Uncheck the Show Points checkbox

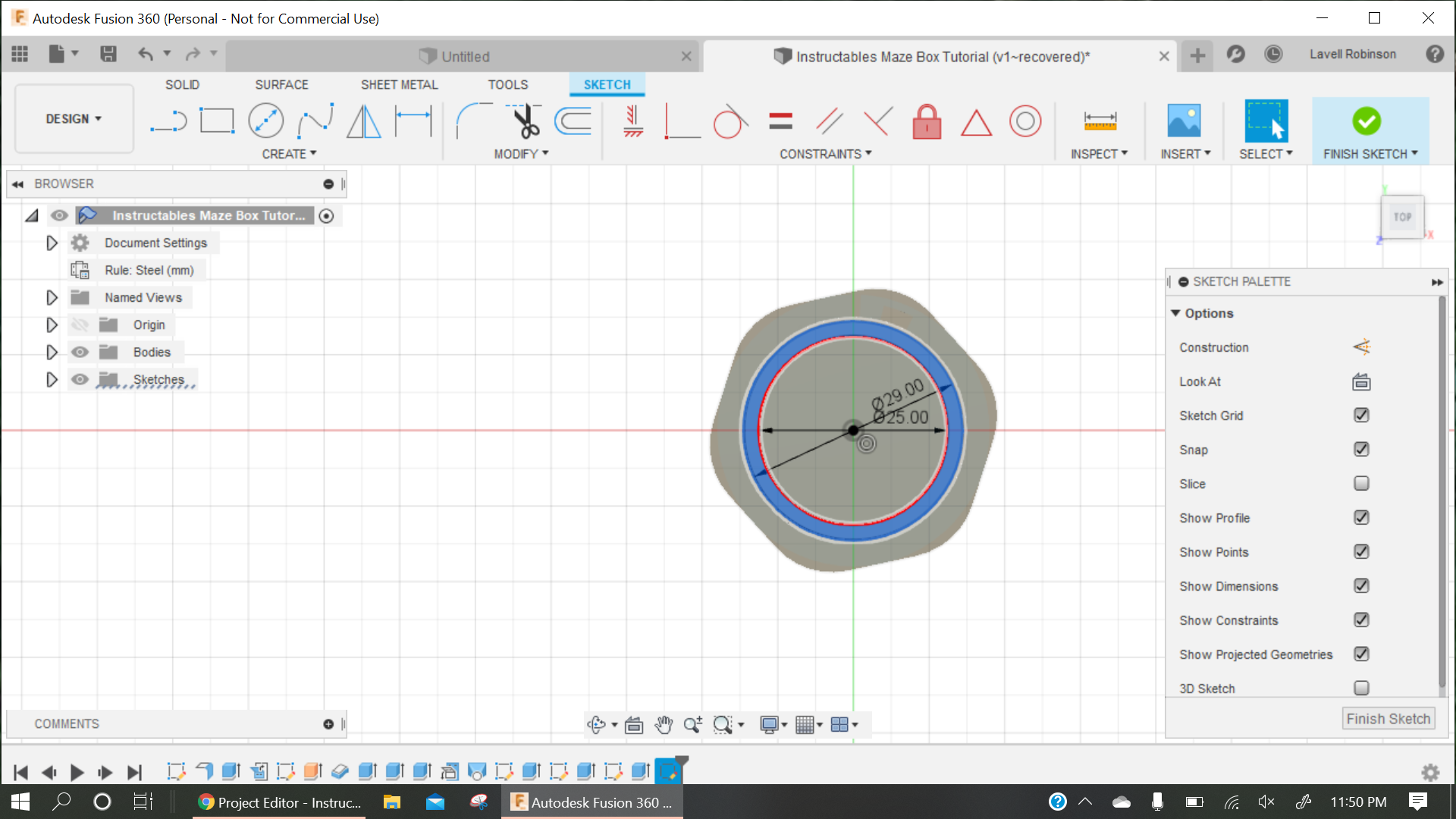1361,552
